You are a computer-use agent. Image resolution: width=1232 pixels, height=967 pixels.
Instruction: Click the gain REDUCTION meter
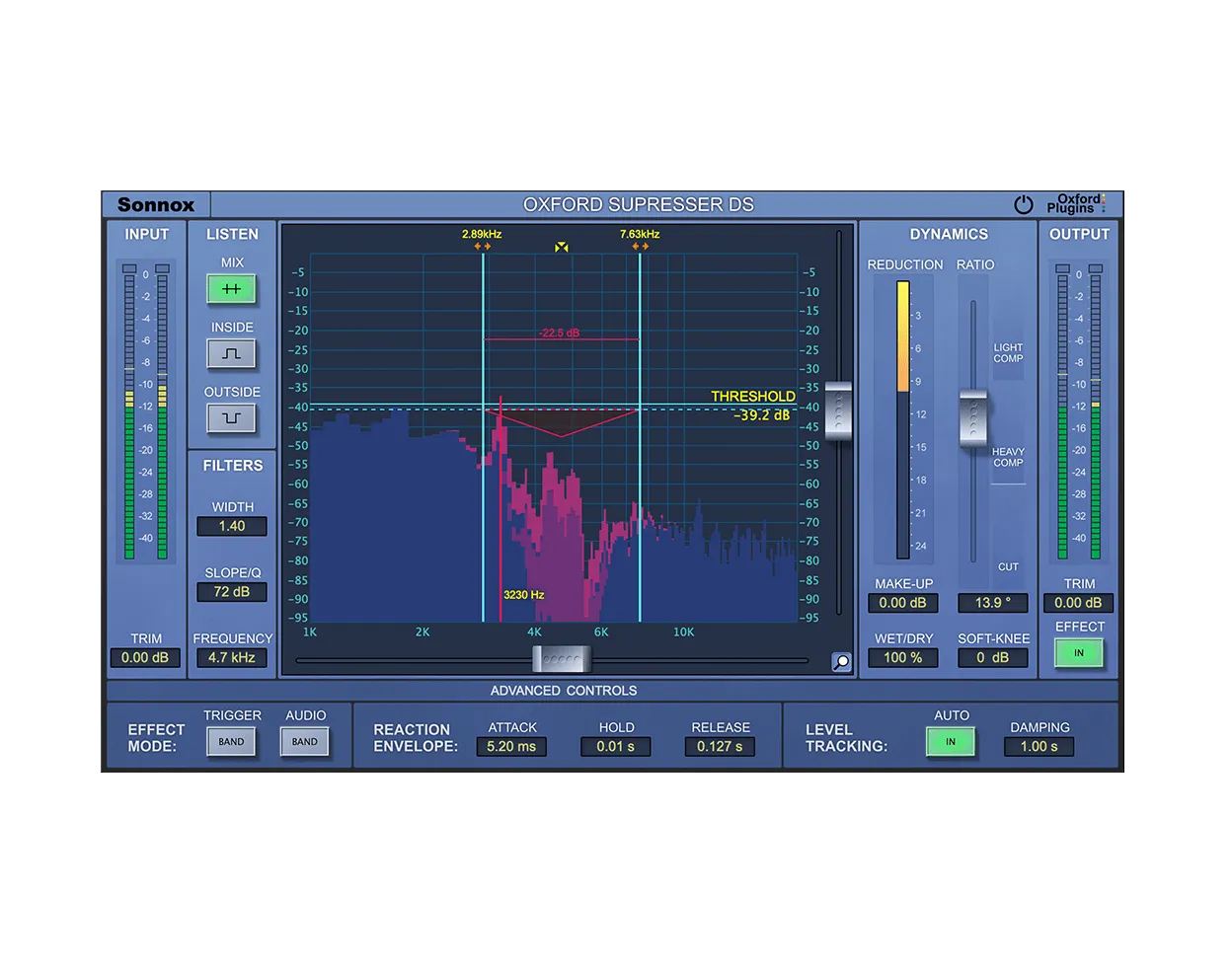tap(903, 420)
